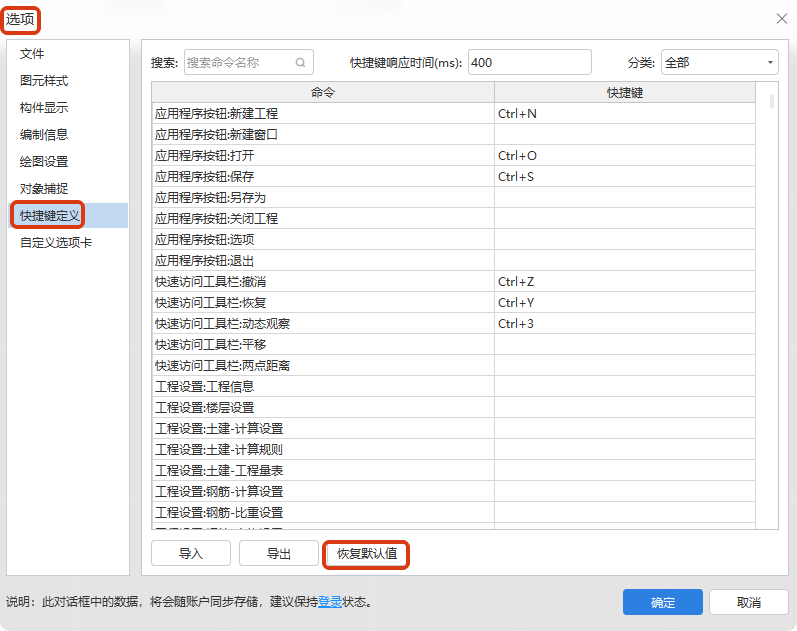Click the 快捷键响应时间 field showing 400
This screenshot has height=631, width=797.
tap(530, 63)
